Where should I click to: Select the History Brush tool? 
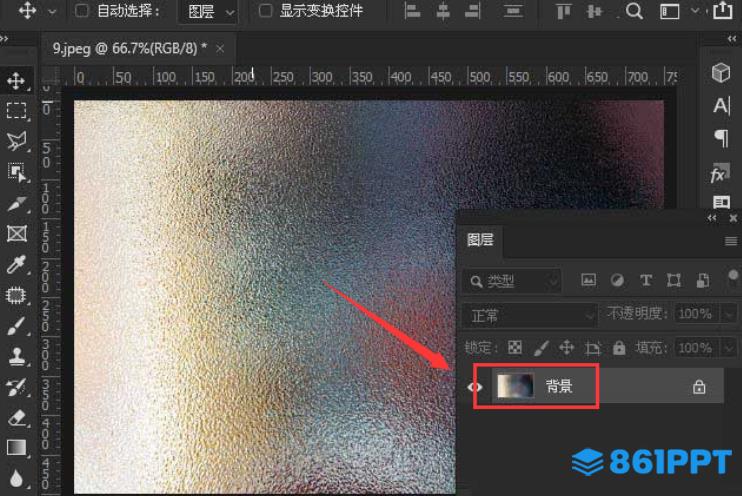pyautogui.click(x=16, y=388)
